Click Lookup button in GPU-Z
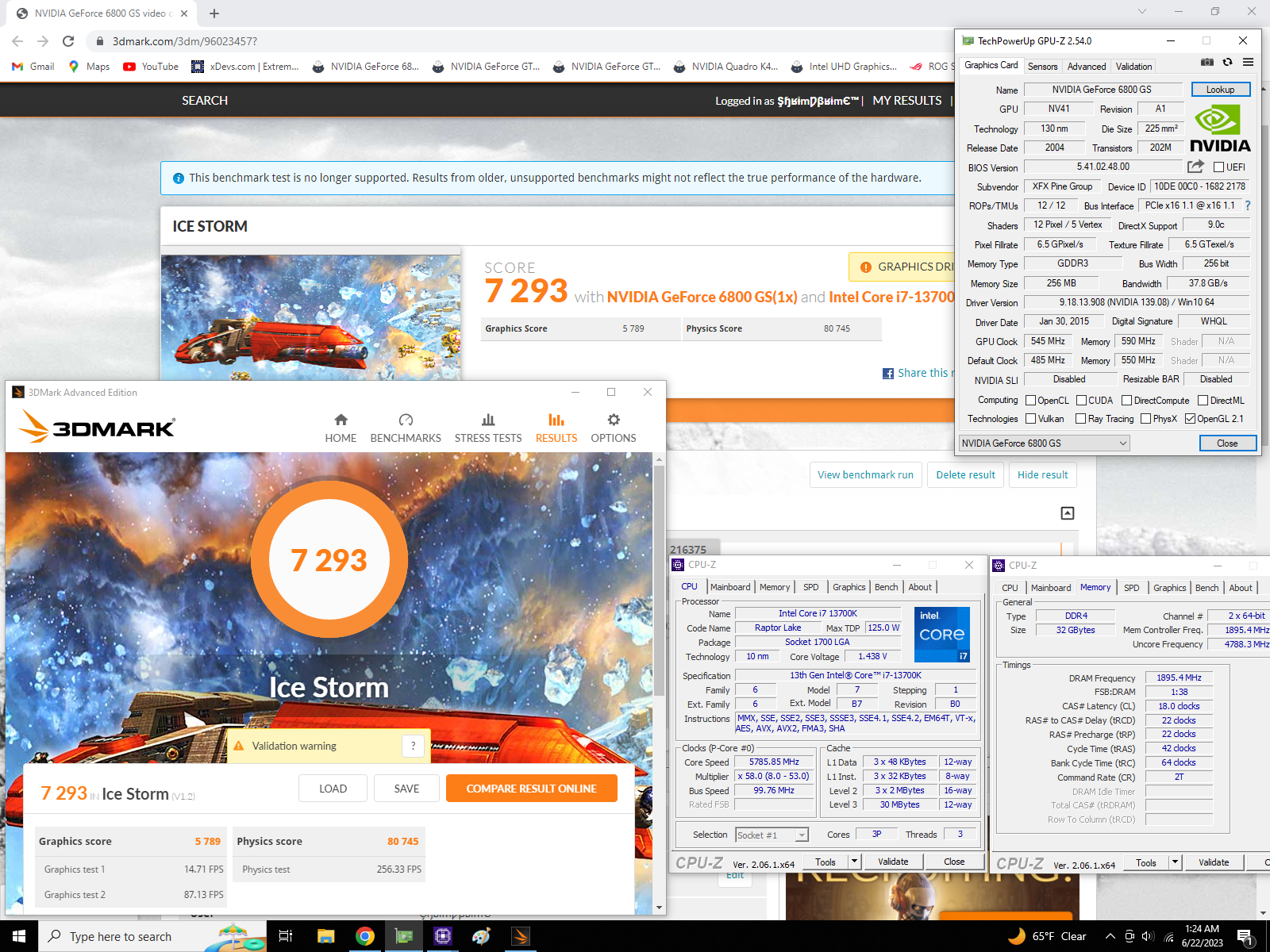The height and width of the screenshot is (952, 1270). coord(1220,90)
